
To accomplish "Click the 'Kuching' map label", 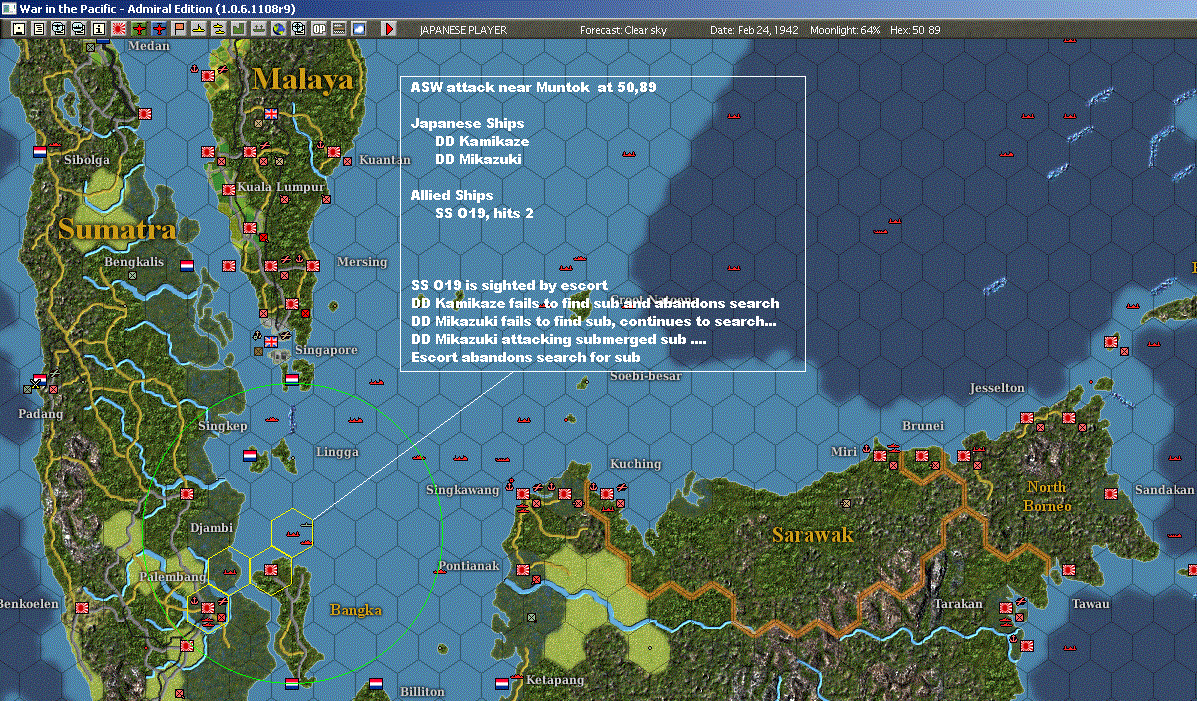I will (635, 464).
